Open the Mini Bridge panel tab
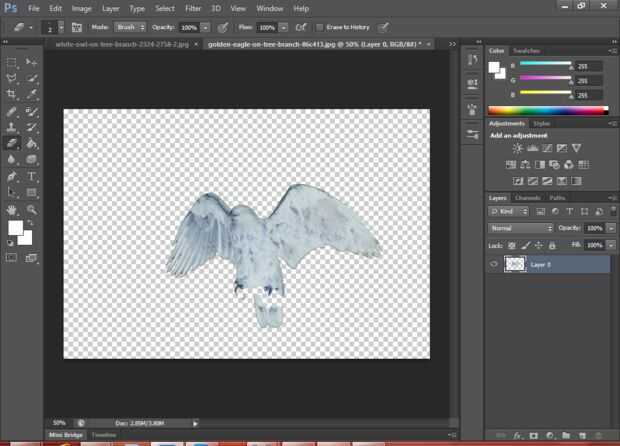 tap(67, 435)
